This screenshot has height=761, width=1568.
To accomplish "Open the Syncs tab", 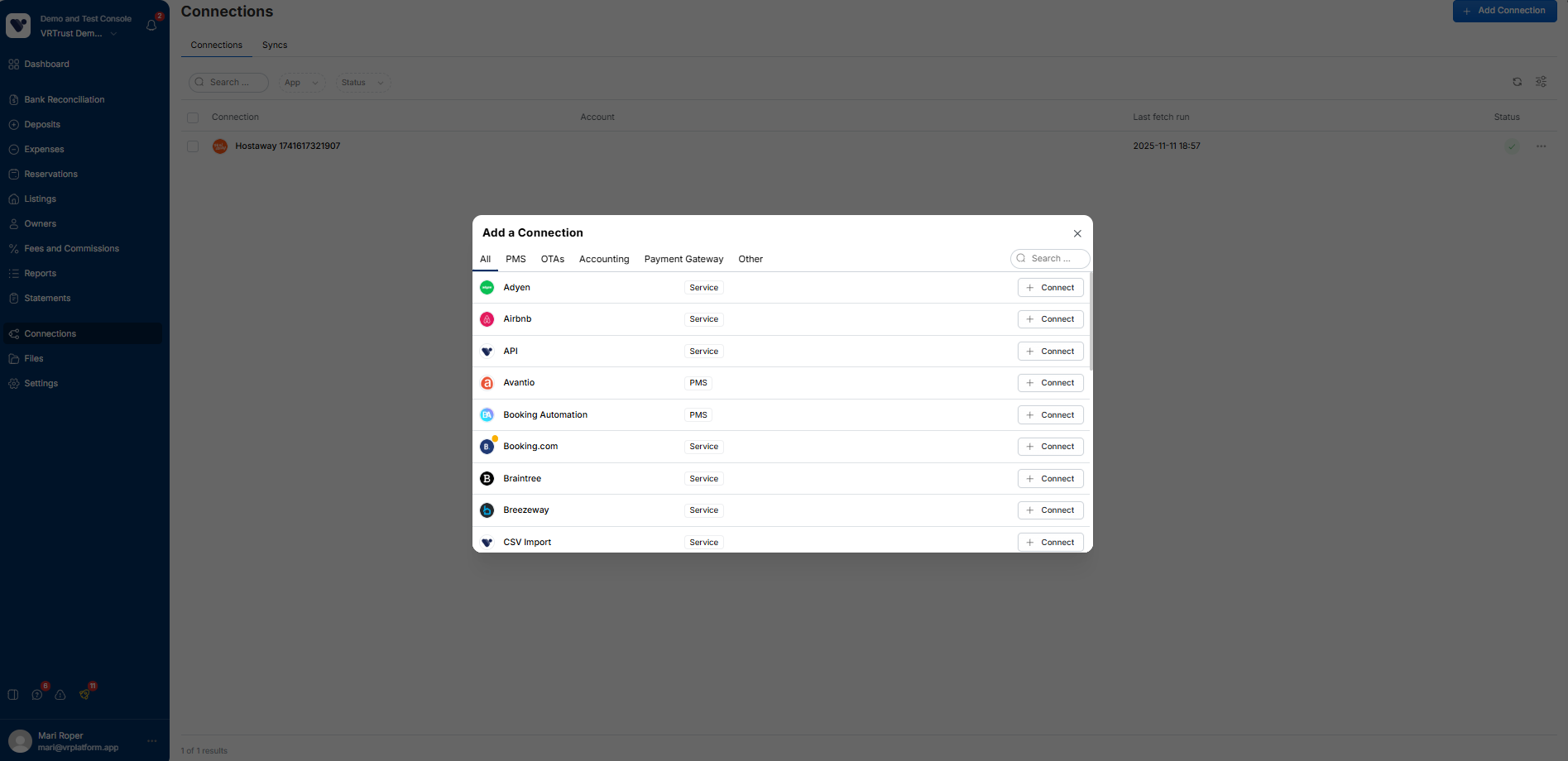I will pos(275,45).
